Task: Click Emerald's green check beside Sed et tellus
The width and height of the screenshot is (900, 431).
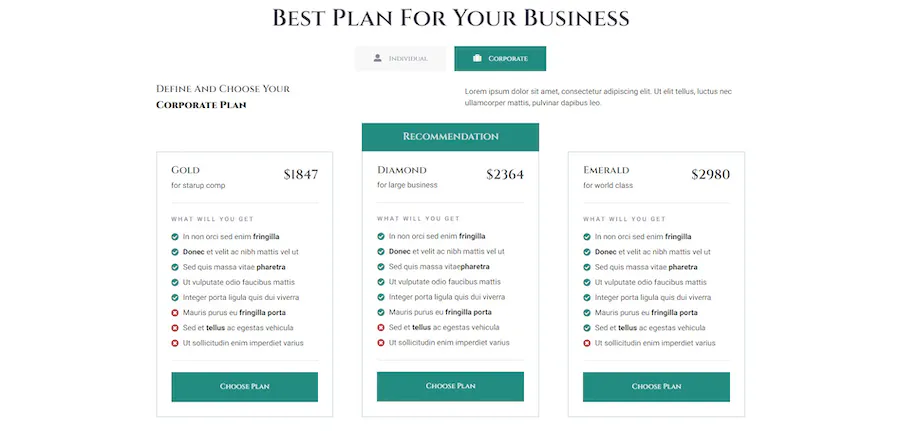Action: coord(587,328)
